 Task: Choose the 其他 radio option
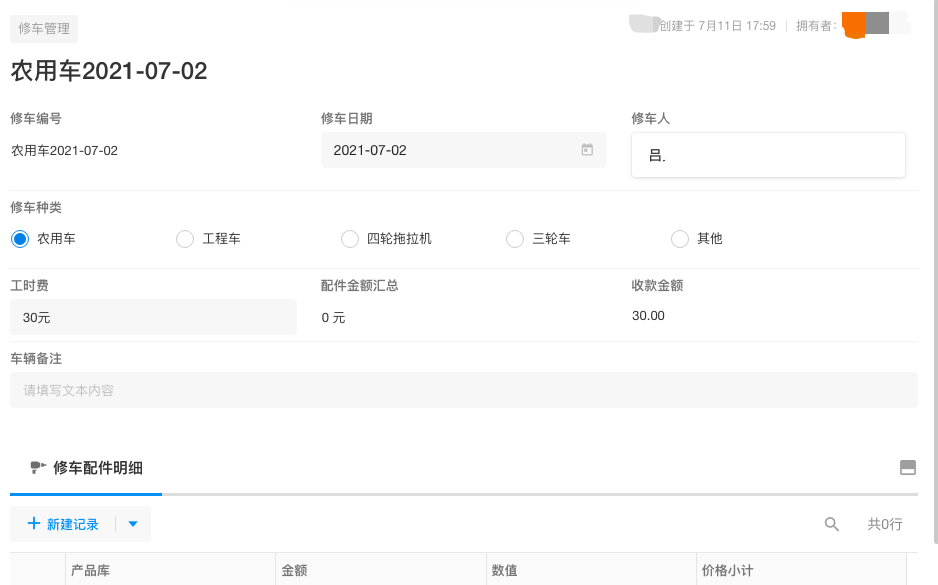679,239
